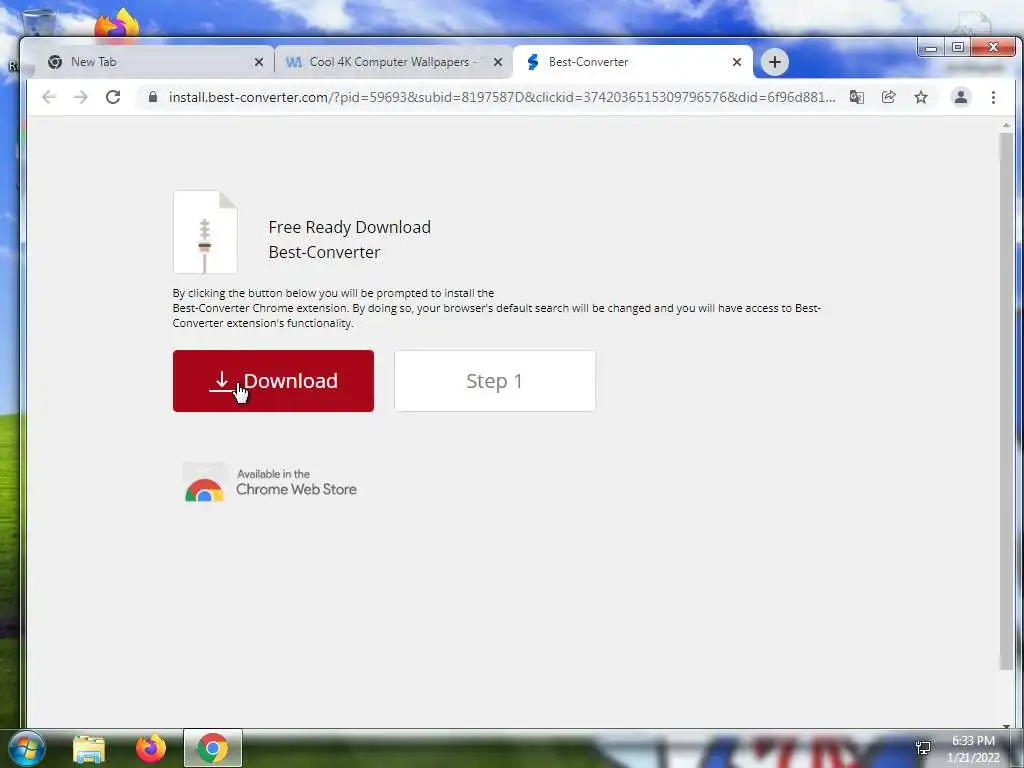Click Free Ready Download heading

(349, 227)
